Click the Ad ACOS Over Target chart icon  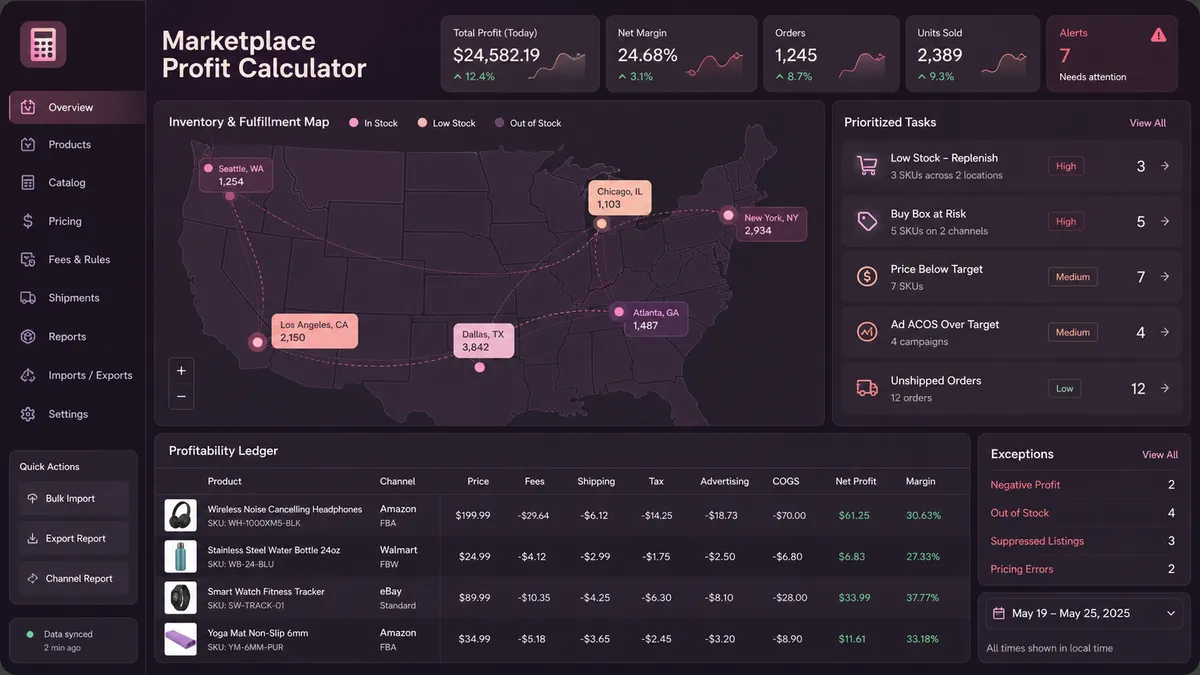(866, 332)
